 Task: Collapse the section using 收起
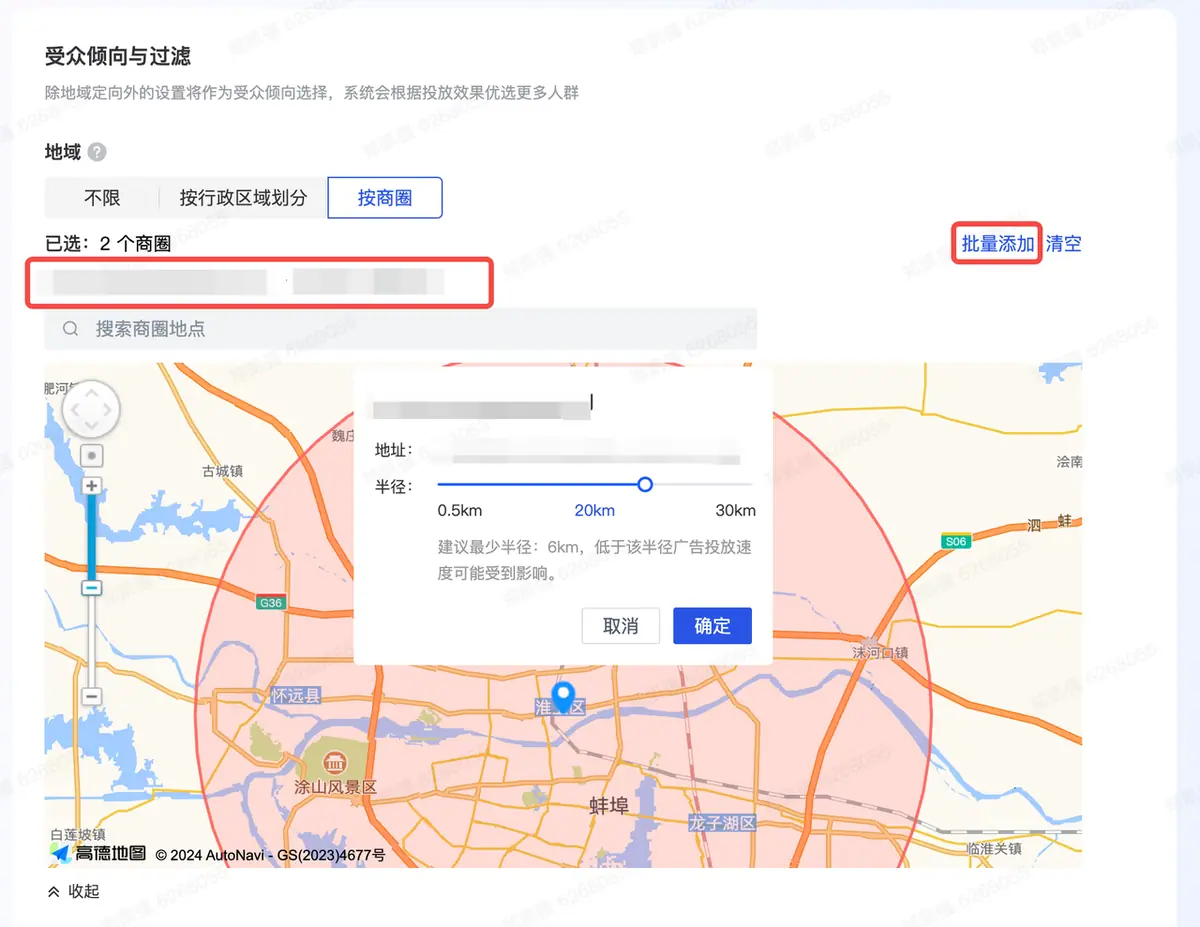coord(73,891)
